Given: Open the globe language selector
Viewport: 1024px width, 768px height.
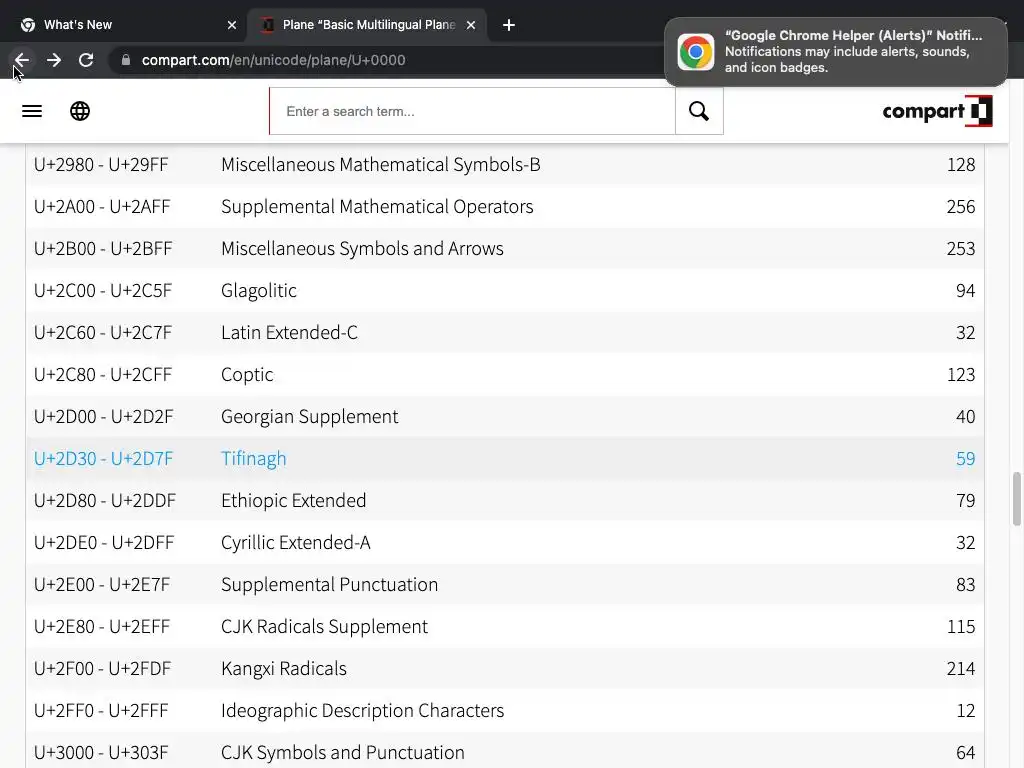Looking at the screenshot, I should [x=80, y=111].
